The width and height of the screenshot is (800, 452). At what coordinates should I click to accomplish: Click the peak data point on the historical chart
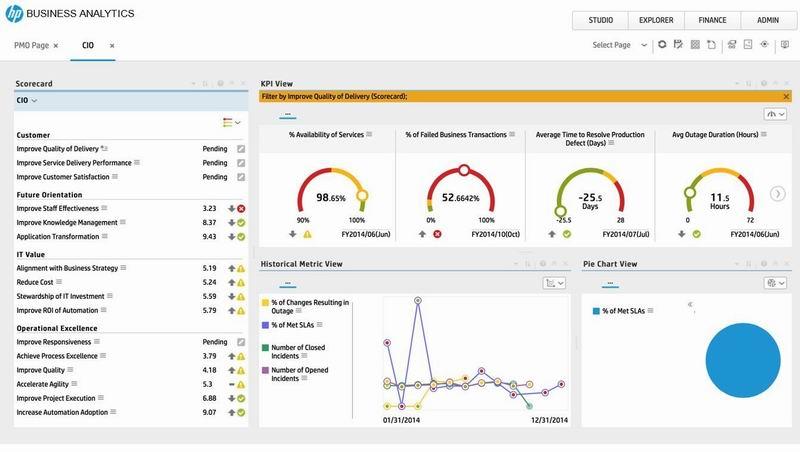[418, 301]
